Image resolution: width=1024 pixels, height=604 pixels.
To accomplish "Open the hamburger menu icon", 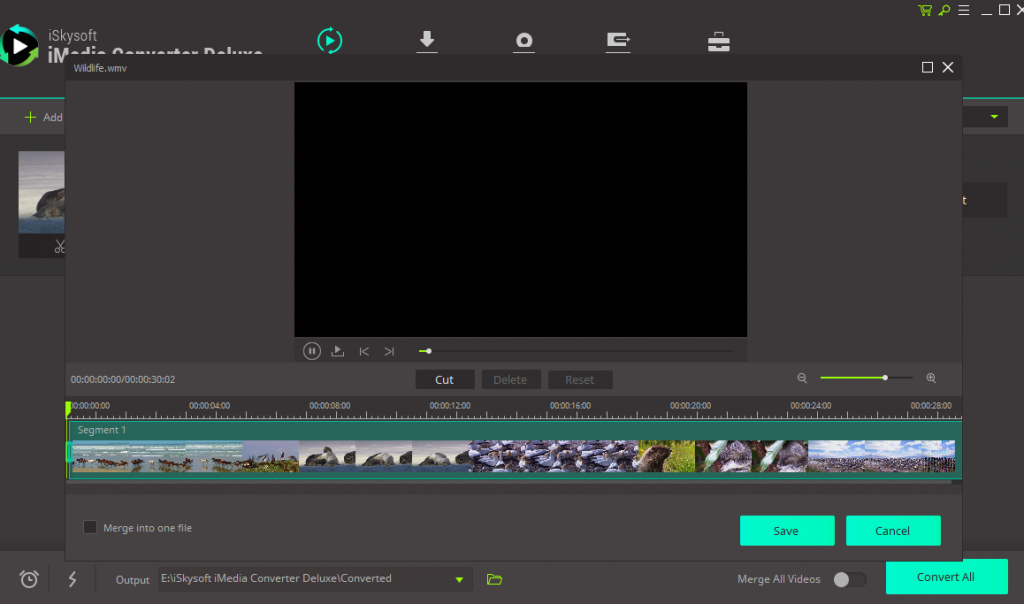I will 963,10.
